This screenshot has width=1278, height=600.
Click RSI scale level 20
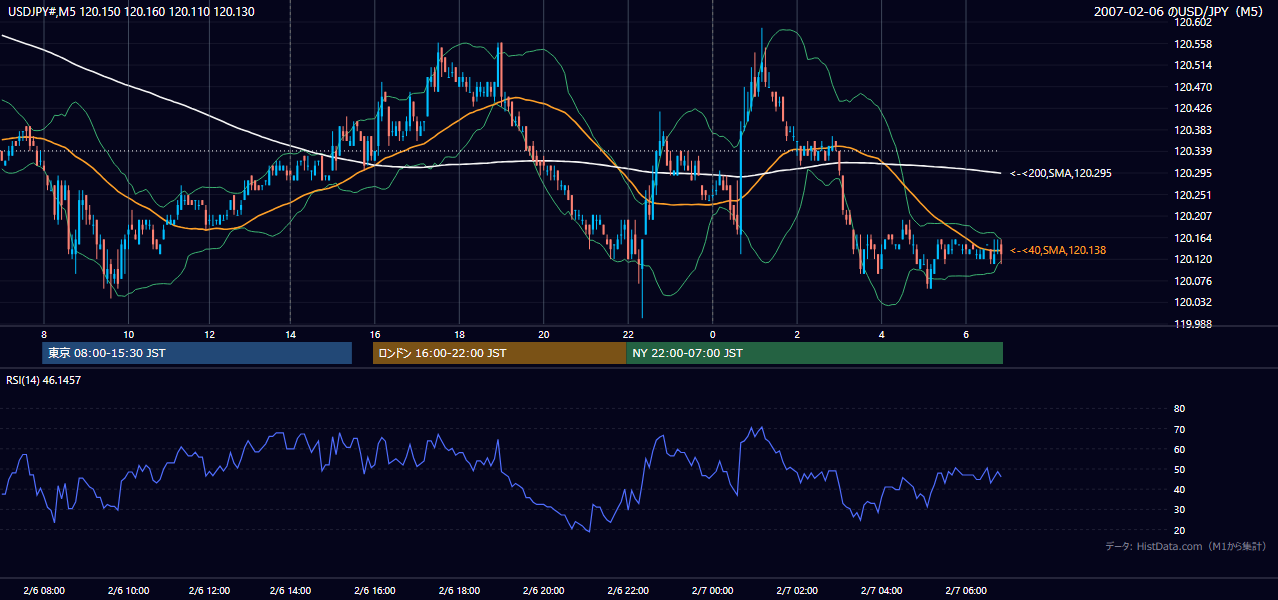click(1180, 530)
